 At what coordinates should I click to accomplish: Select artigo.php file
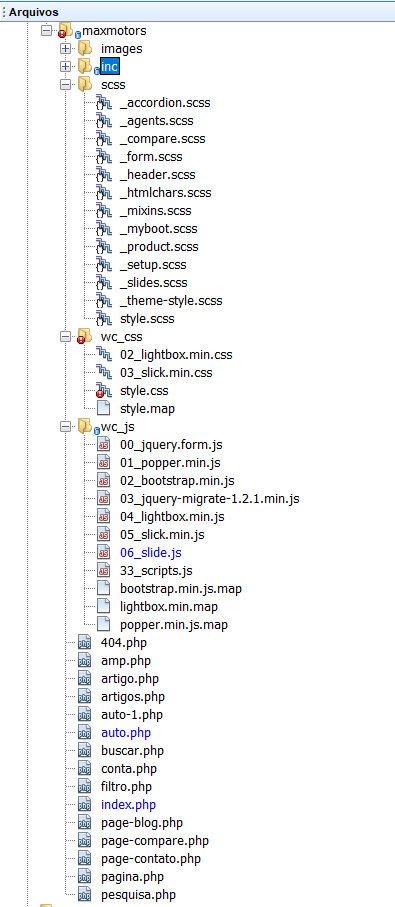pos(130,678)
